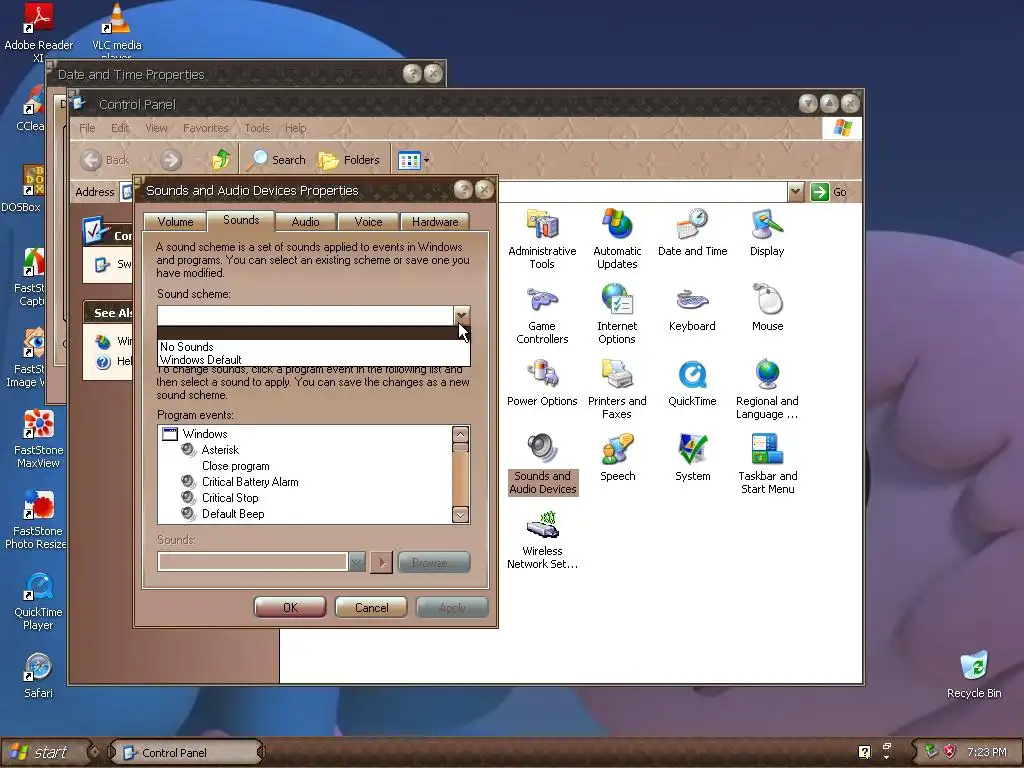This screenshot has width=1024, height=768.
Task: Open Display settings icon
Action: (767, 232)
